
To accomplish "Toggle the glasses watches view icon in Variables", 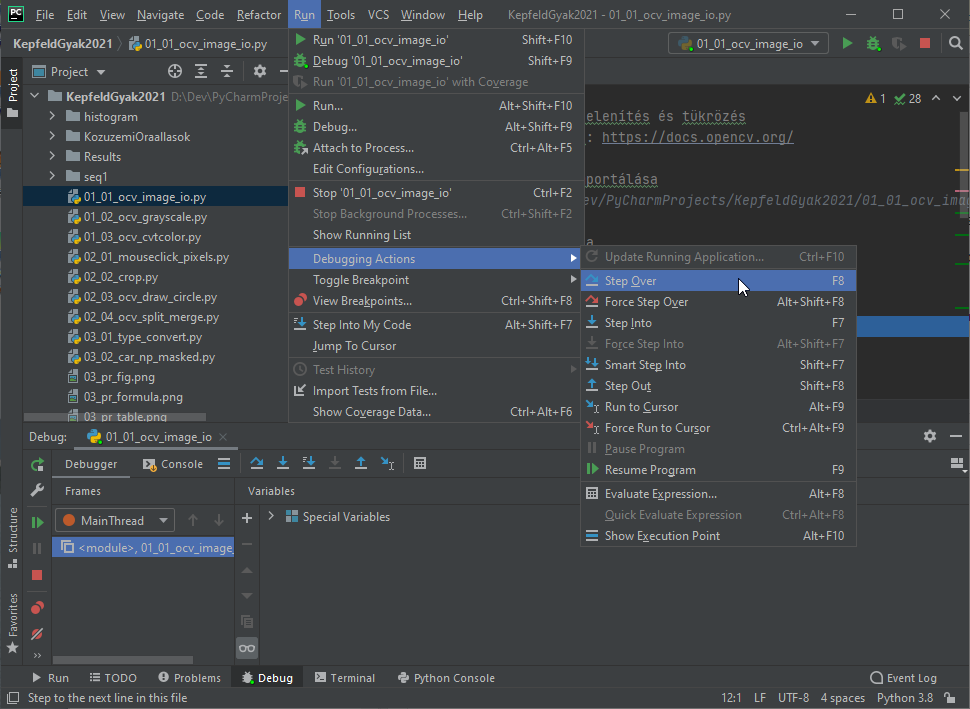I will click(x=247, y=648).
